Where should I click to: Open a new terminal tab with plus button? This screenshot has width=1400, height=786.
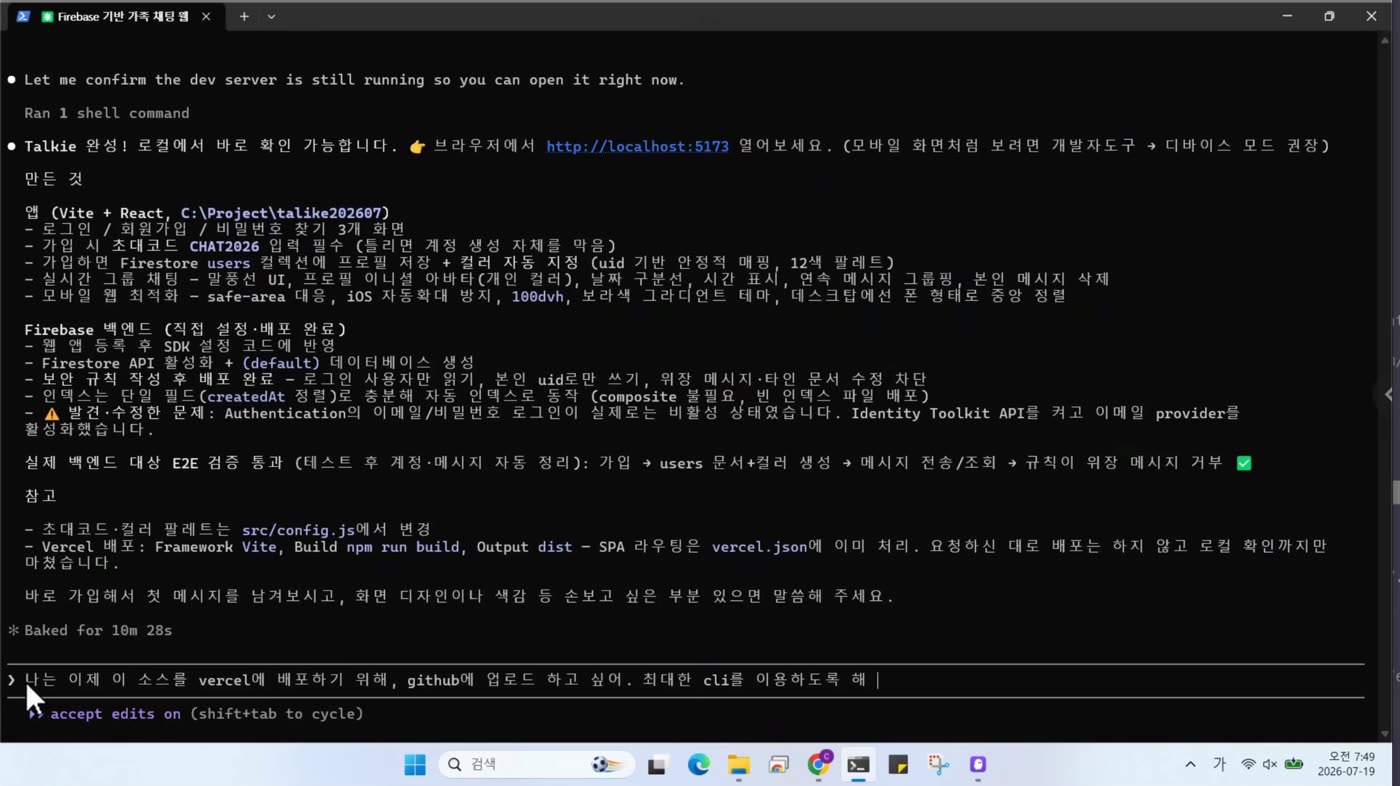coord(244,17)
